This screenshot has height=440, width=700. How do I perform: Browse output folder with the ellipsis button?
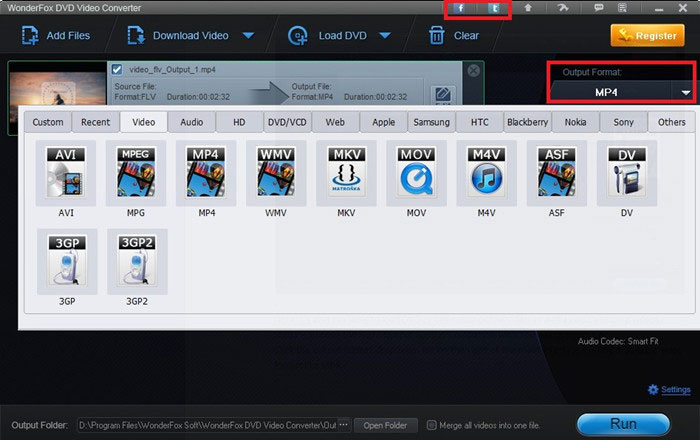343,425
